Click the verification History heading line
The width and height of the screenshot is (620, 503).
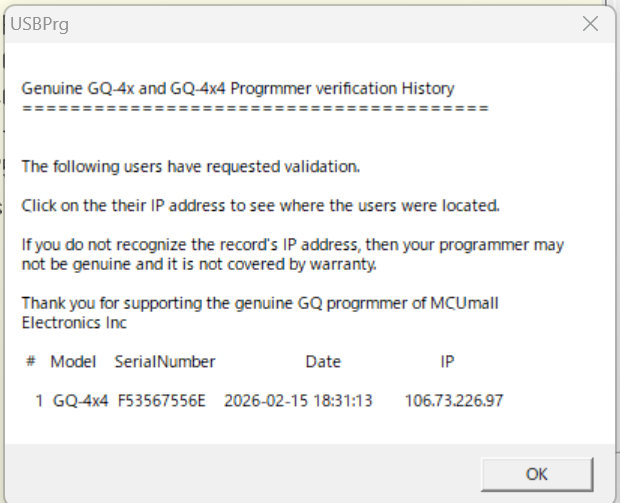click(238, 88)
